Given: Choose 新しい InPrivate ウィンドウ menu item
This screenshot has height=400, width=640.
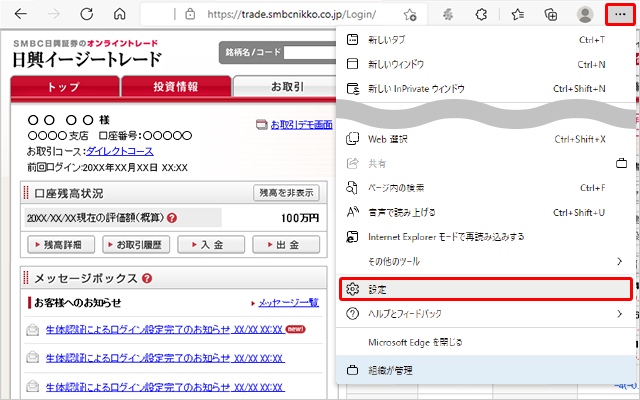Looking at the screenshot, I should click(486, 88).
